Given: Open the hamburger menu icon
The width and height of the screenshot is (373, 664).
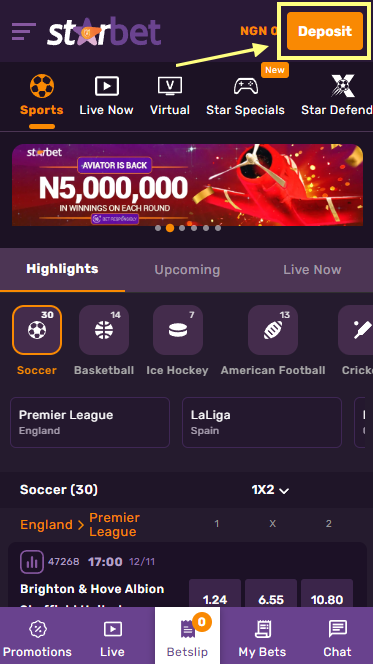Looking at the screenshot, I should 24,31.
